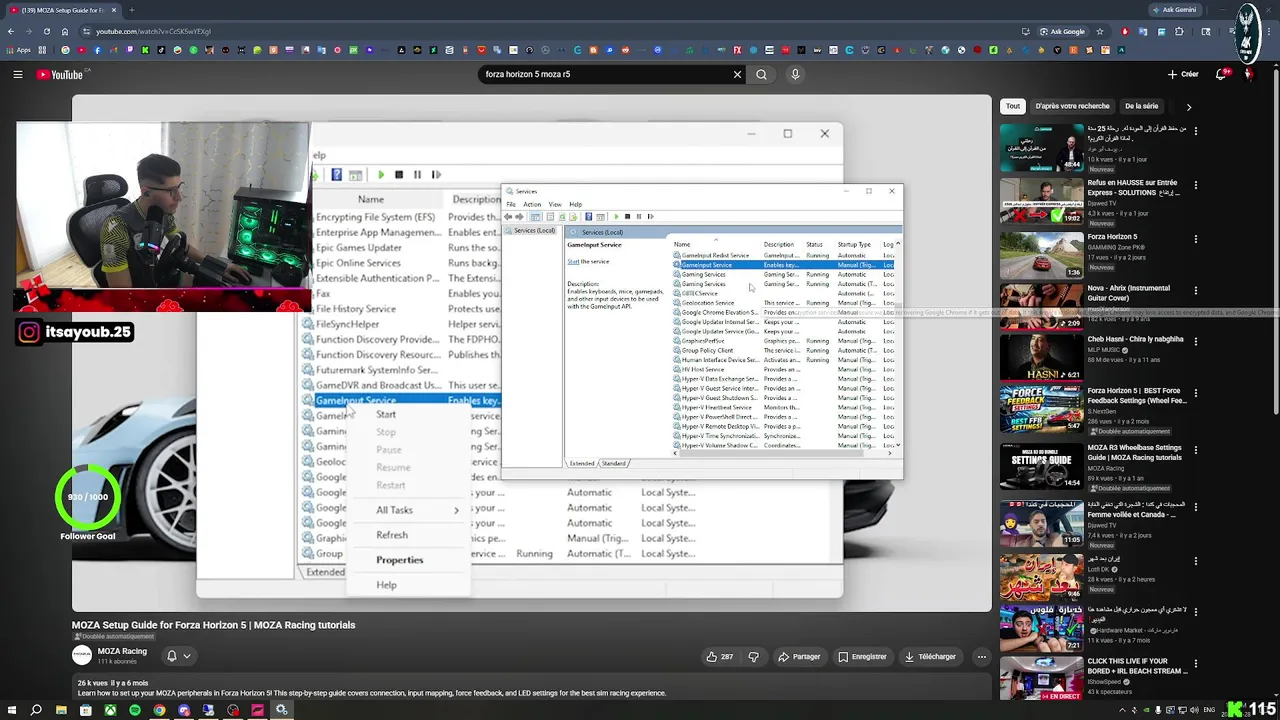Viewport: 1280px width, 720px height.
Task: Go to YouTube home via logo
Action: (60, 74)
